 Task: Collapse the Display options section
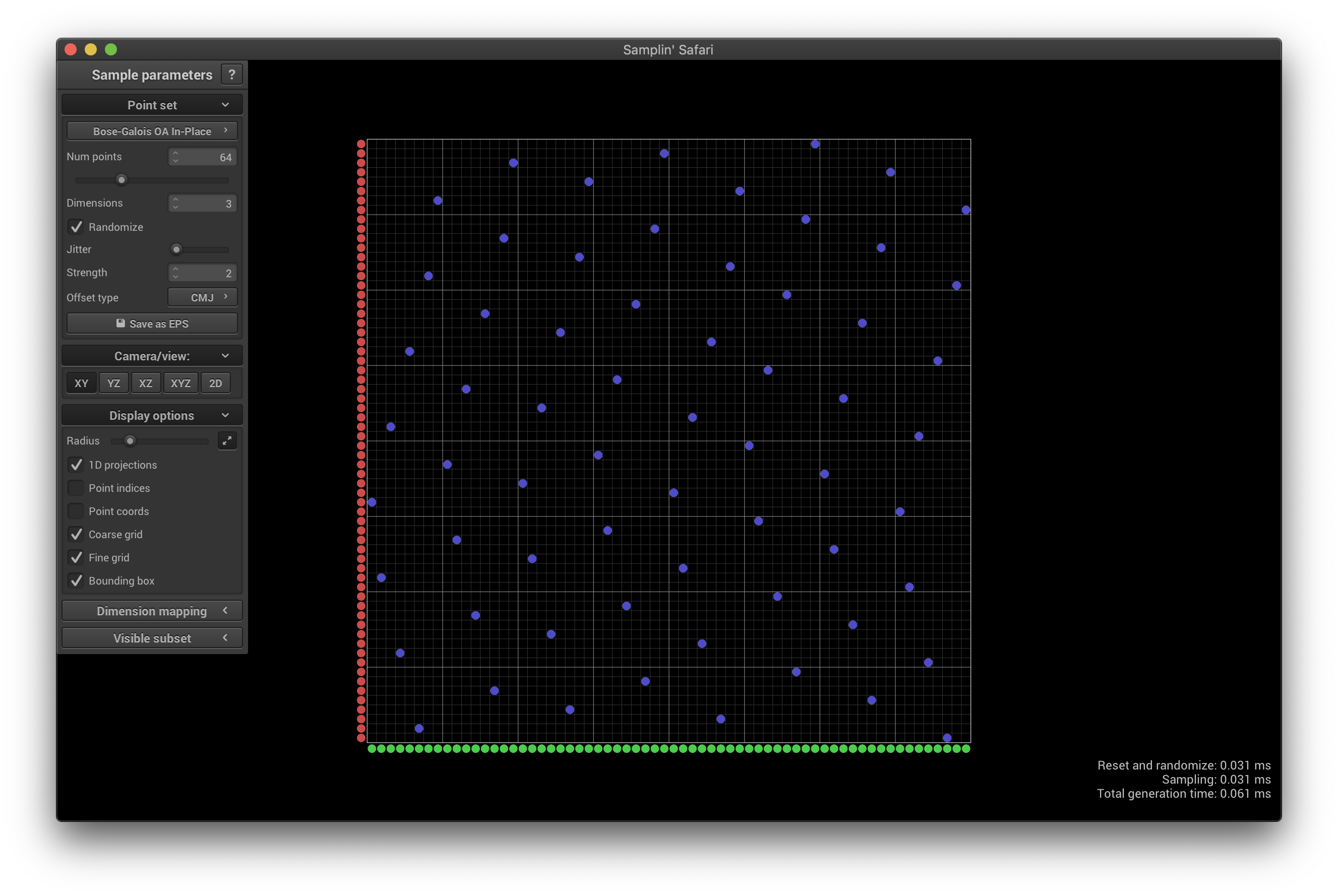[x=152, y=415]
